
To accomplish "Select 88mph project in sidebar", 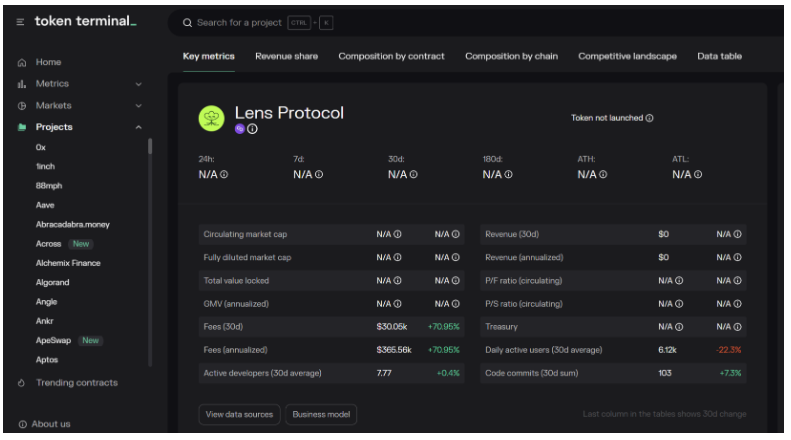I will 49,186.
